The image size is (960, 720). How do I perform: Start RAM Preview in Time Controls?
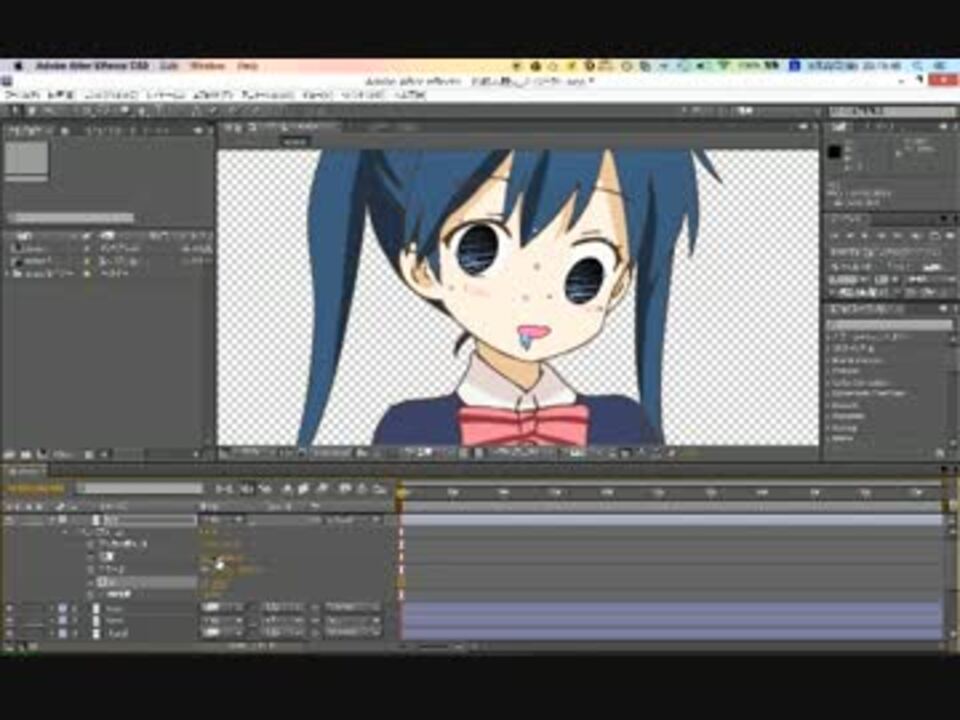click(950, 236)
